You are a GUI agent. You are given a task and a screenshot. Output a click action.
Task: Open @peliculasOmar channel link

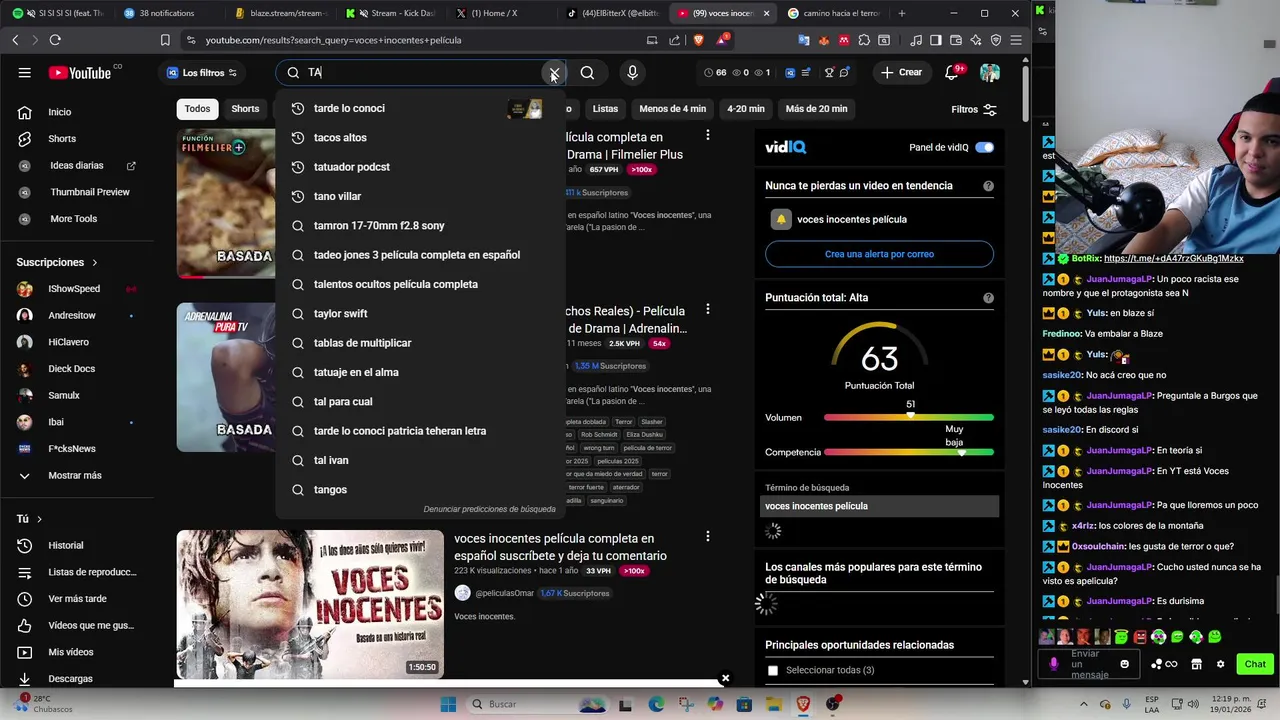click(504, 593)
